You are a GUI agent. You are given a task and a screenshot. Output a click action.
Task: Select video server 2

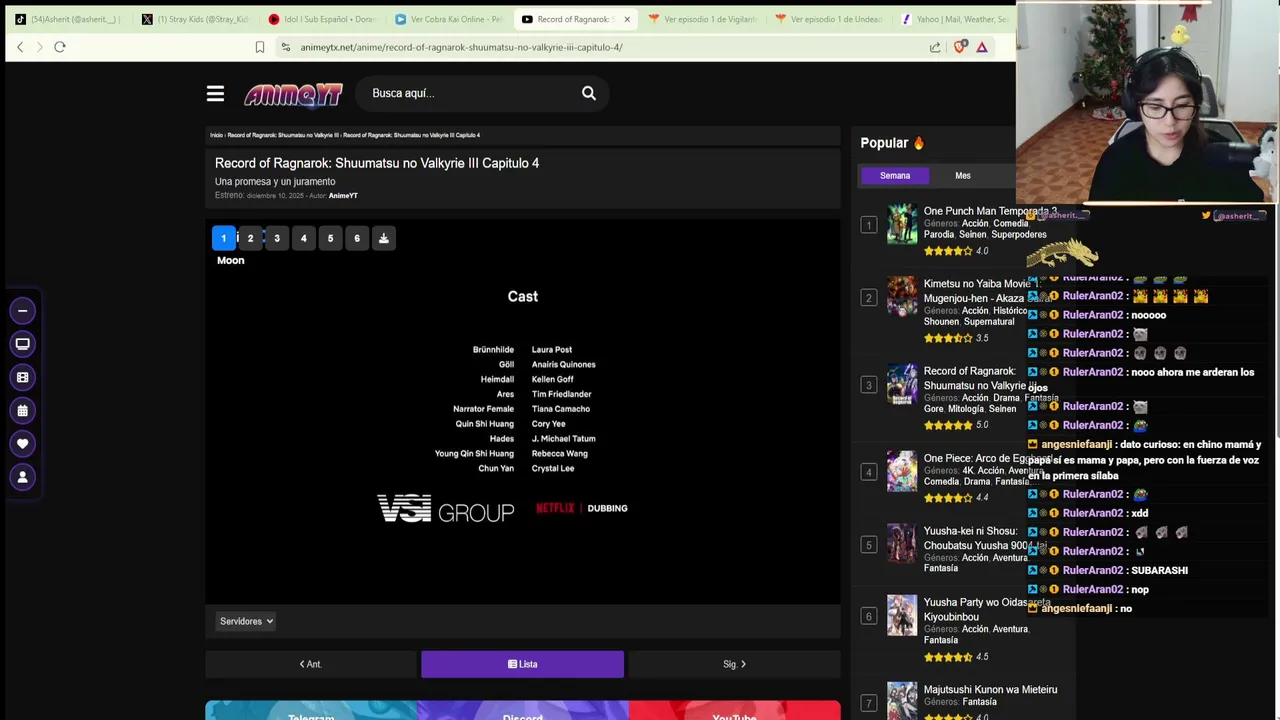point(250,238)
